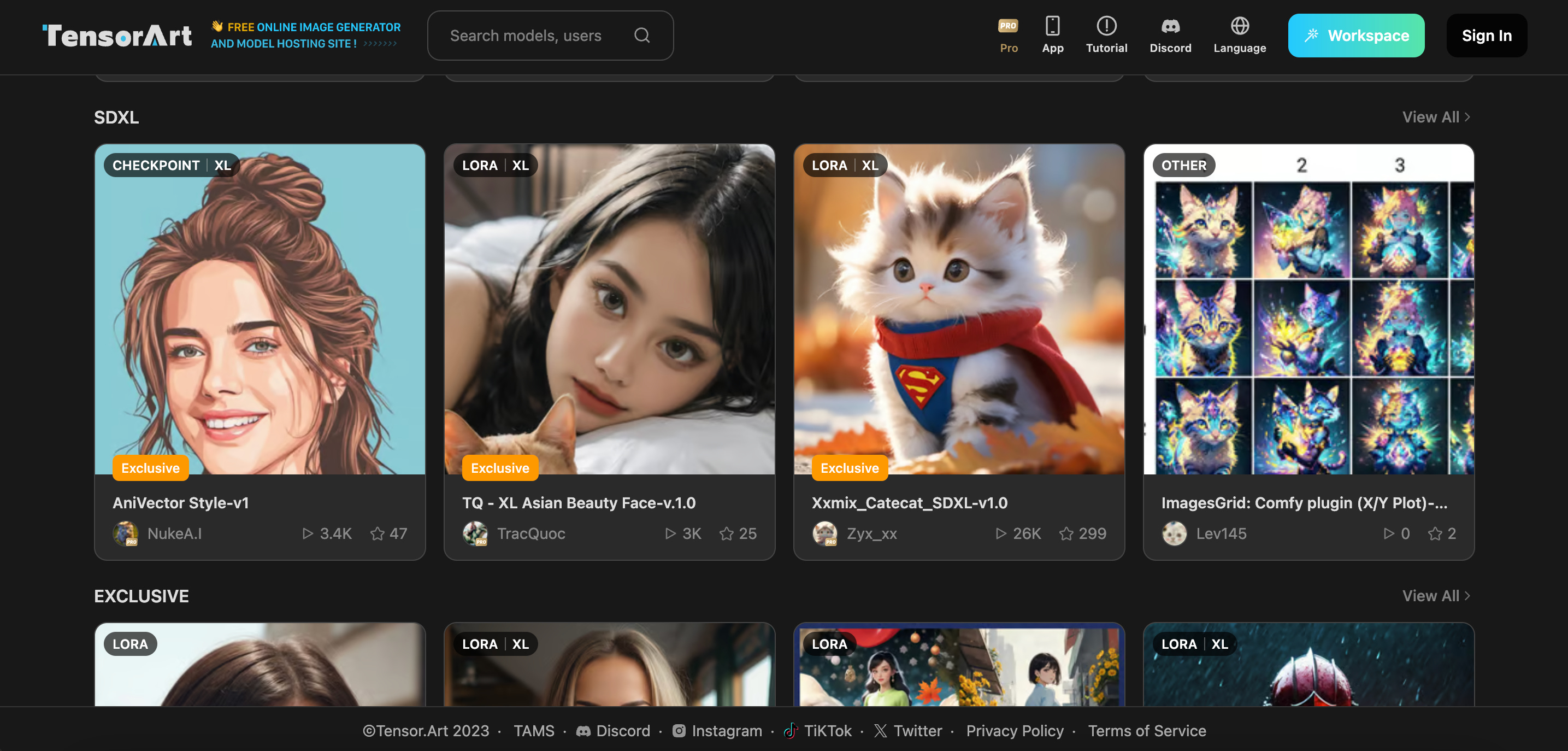Click the search magnifier icon
This screenshot has width=1568, height=751.
click(x=641, y=35)
